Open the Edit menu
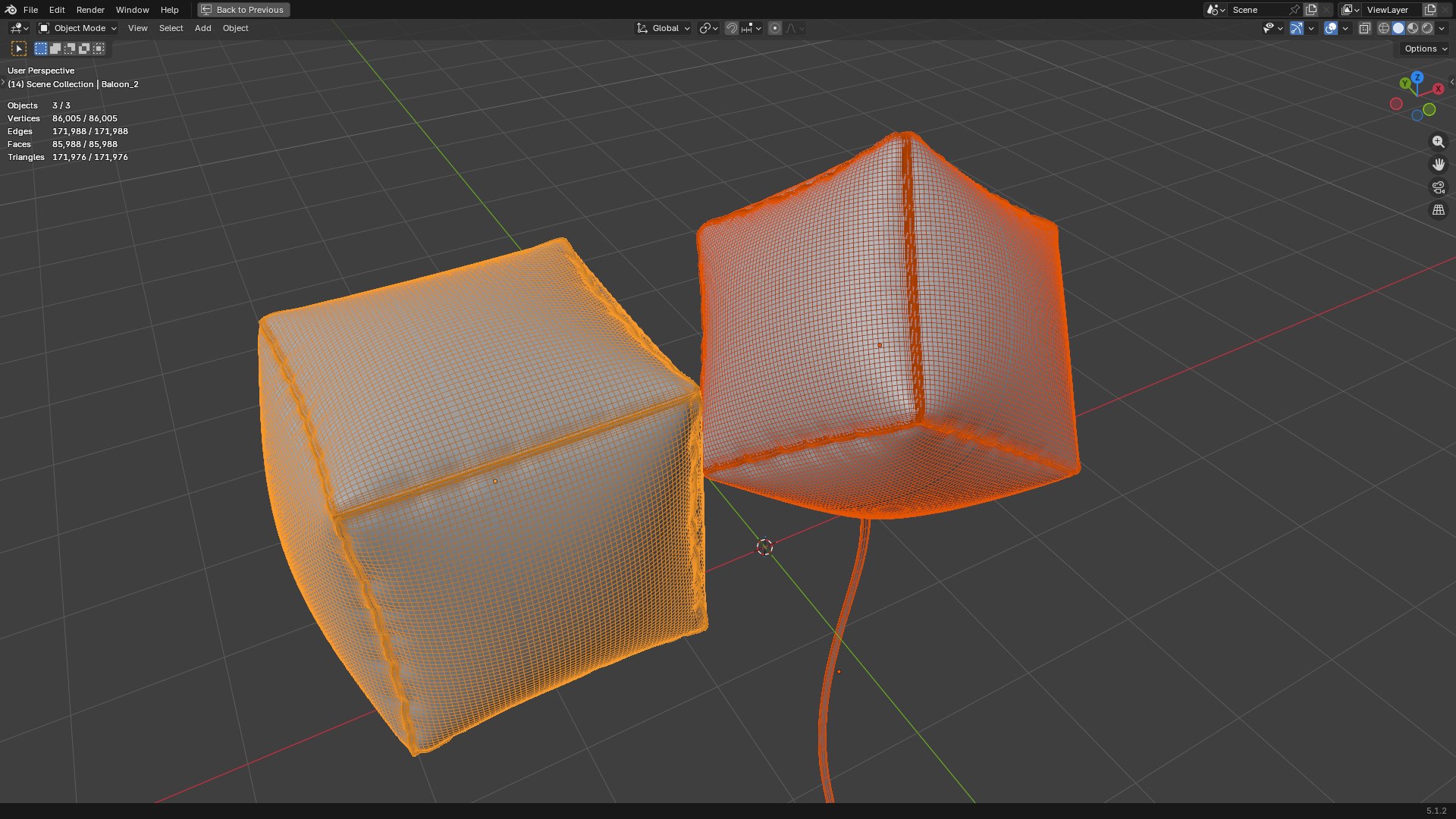This screenshot has height=819, width=1456. click(x=57, y=10)
